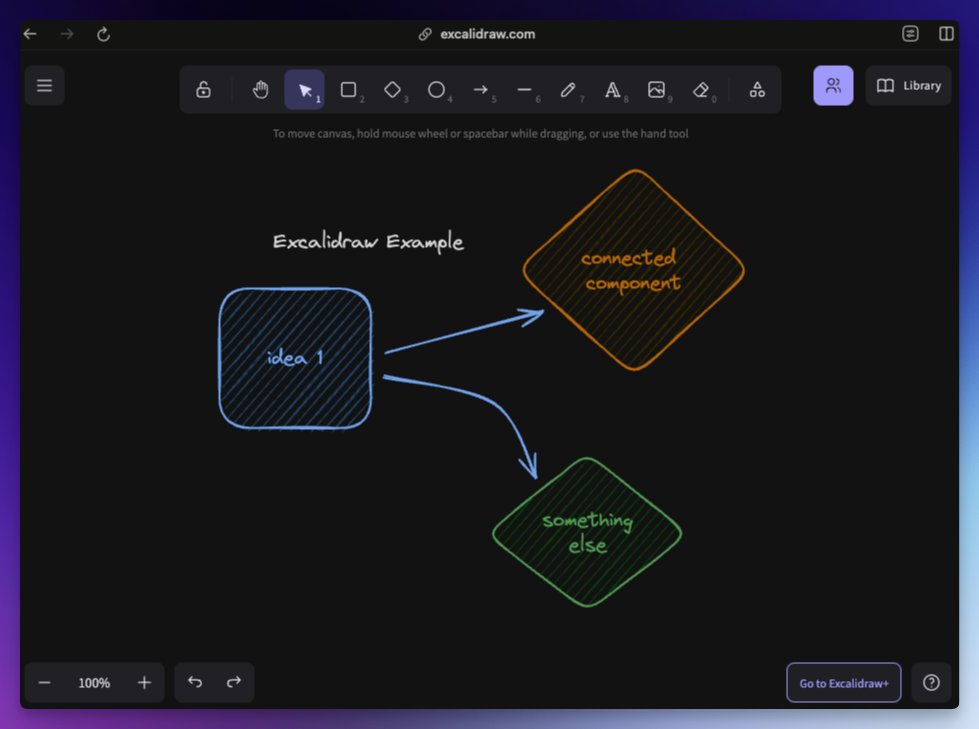
Task: Select the Selection arrow tool
Action: [x=305, y=90]
